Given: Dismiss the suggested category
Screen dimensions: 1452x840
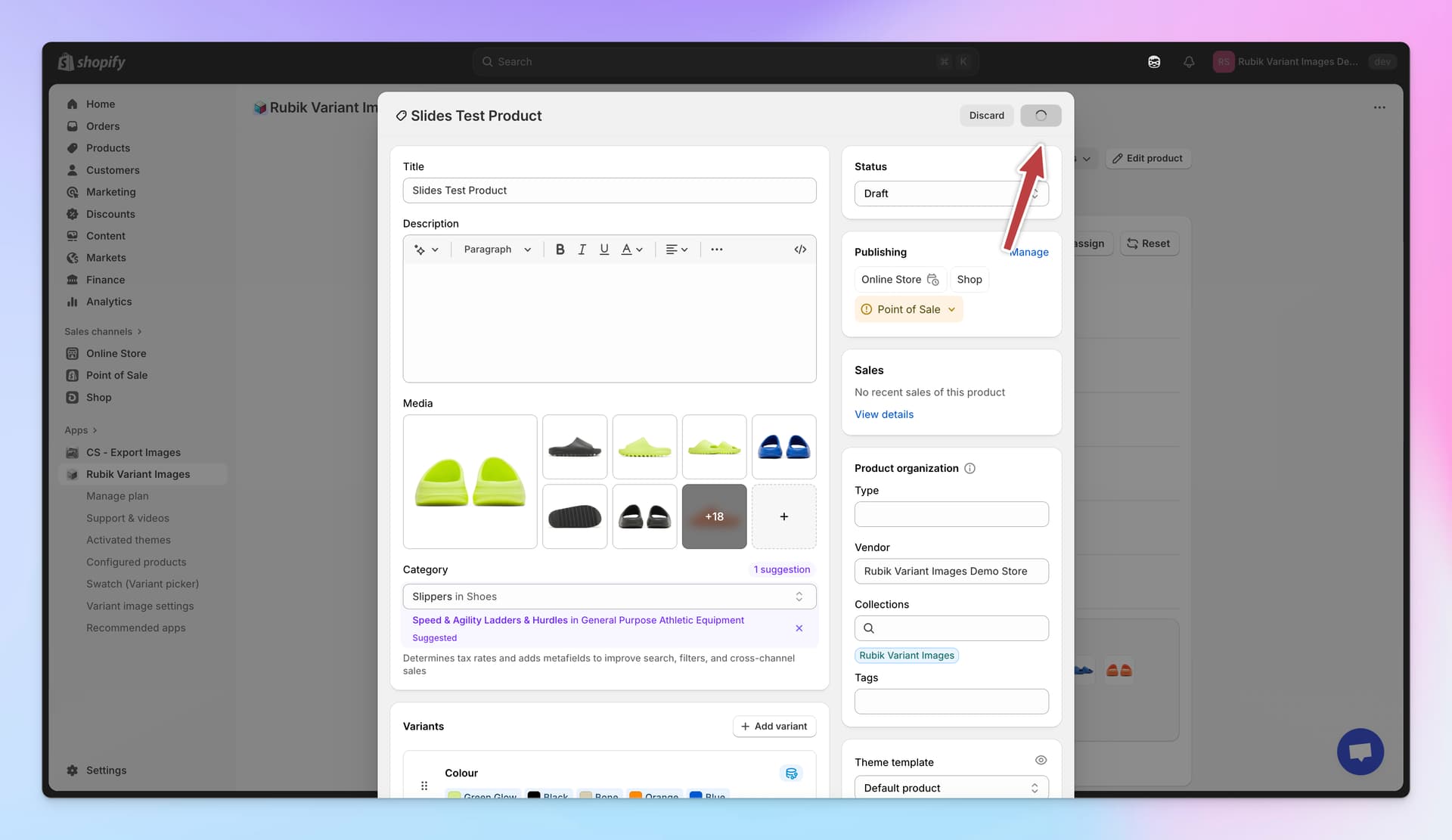Looking at the screenshot, I should [799, 628].
